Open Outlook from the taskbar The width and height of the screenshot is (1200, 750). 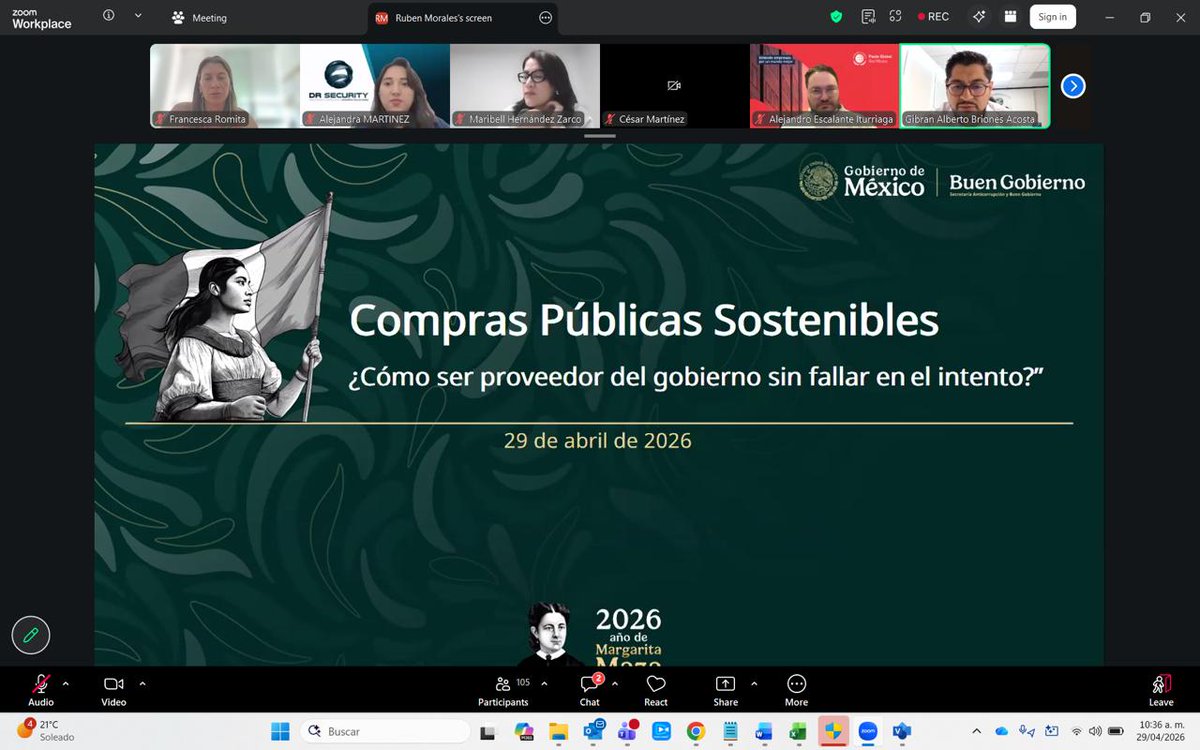point(592,731)
